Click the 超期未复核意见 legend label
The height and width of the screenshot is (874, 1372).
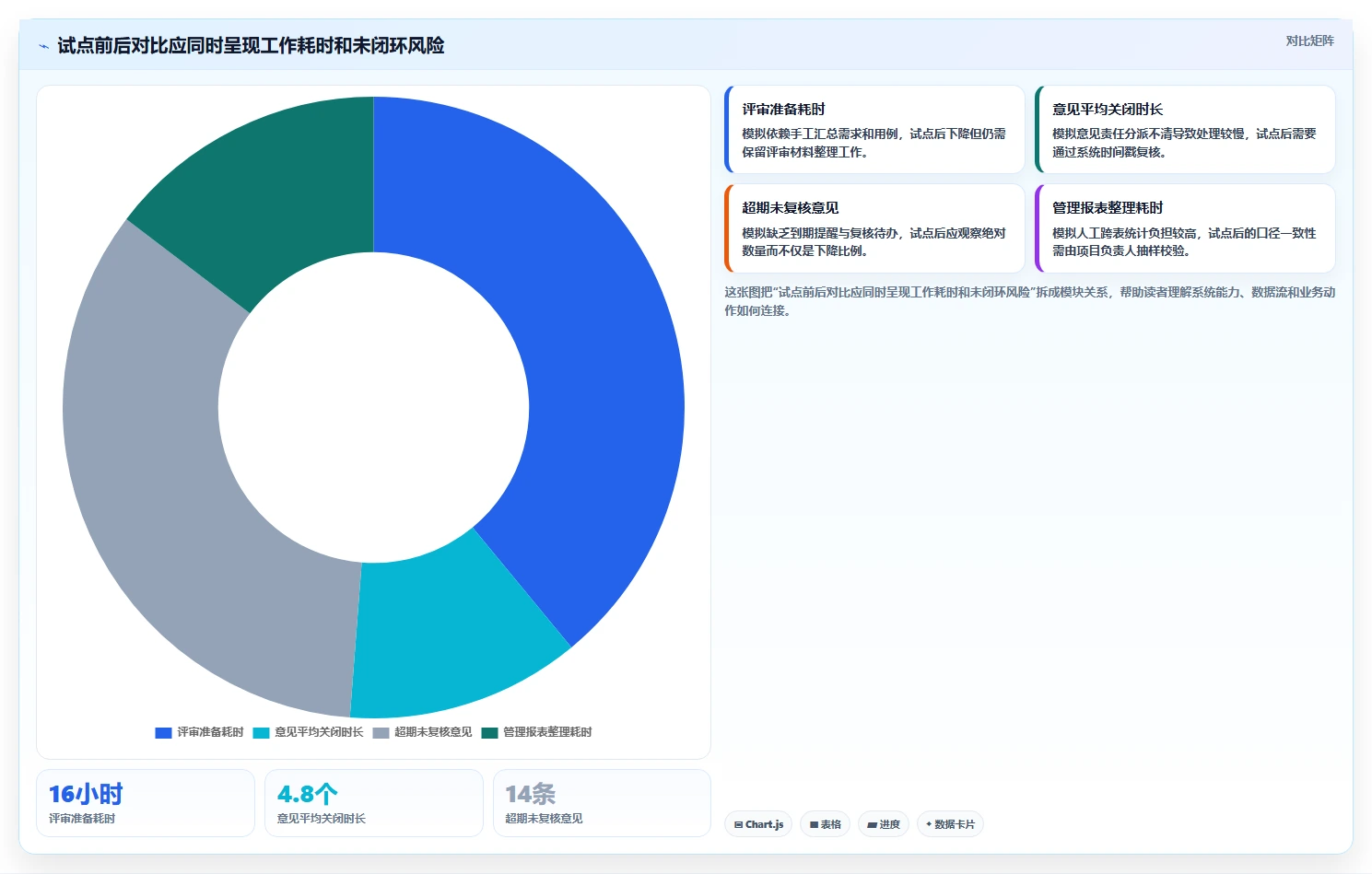(x=433, y=732)
